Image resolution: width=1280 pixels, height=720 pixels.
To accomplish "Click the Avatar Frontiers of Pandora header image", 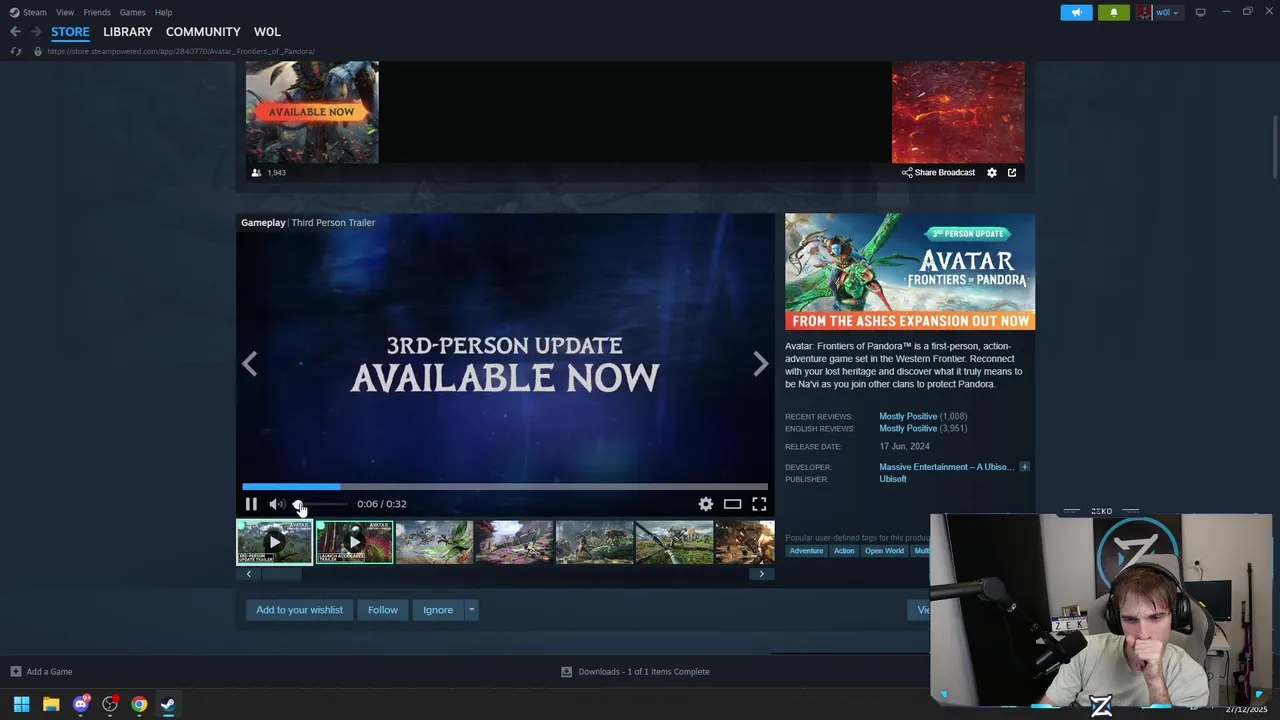I will click(910, 272).
